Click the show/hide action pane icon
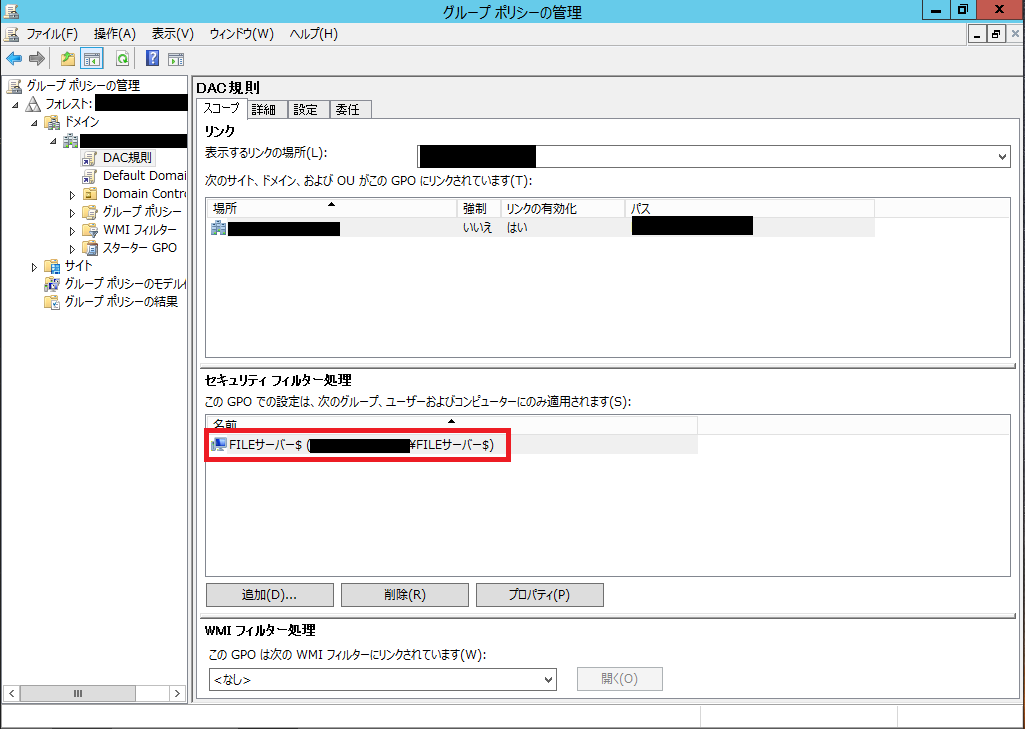This screenshot has width=1025, height=729. click(176, 58)
